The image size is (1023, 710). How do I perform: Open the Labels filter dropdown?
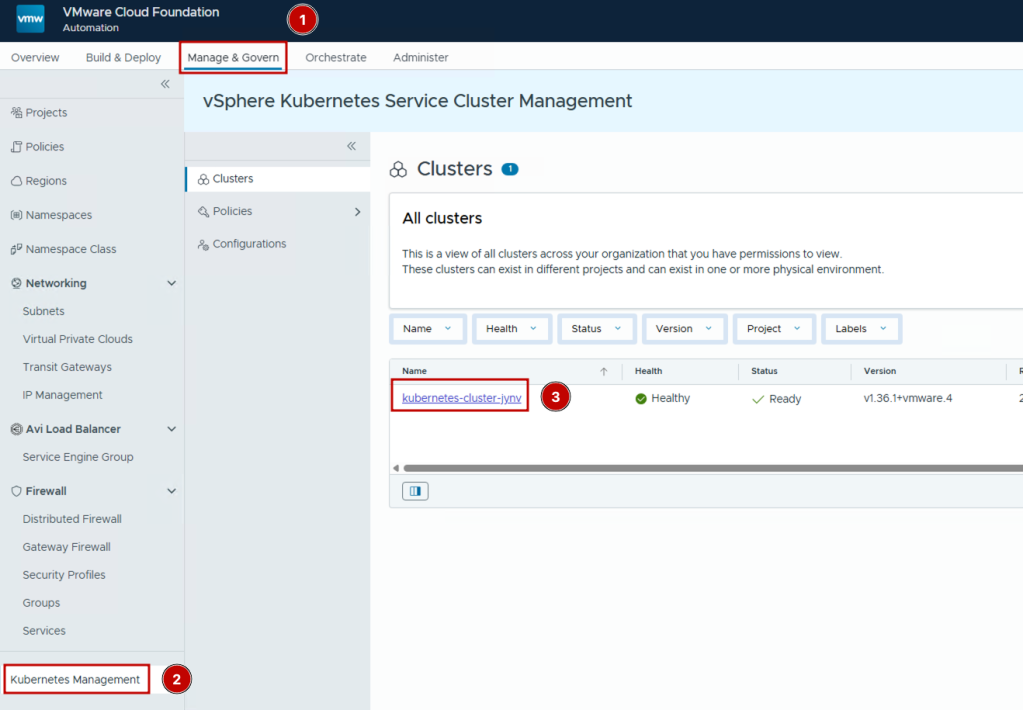861,329
